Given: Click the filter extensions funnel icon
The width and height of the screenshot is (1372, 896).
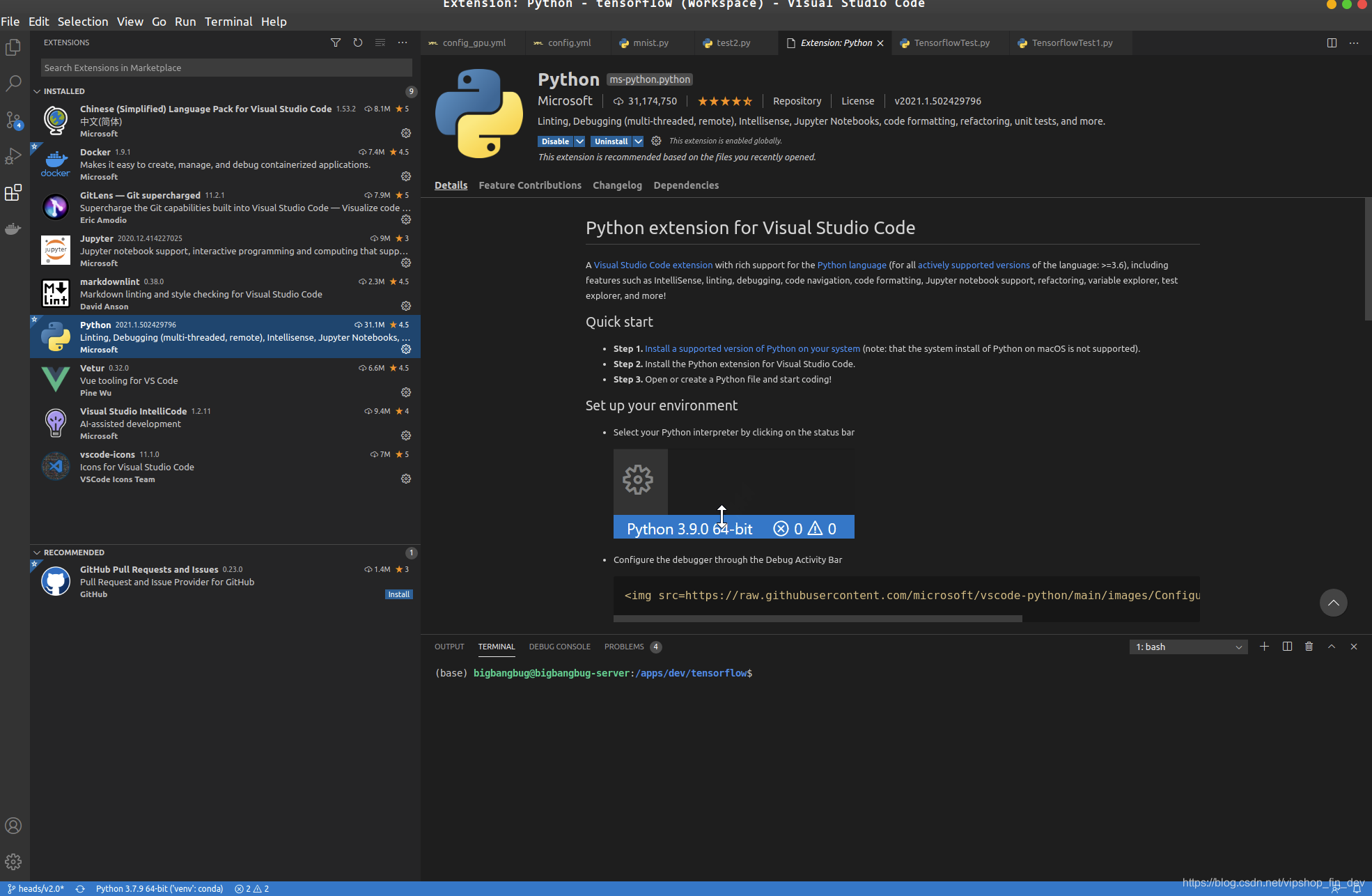Looking at the screenshot, I should point(336,43).
